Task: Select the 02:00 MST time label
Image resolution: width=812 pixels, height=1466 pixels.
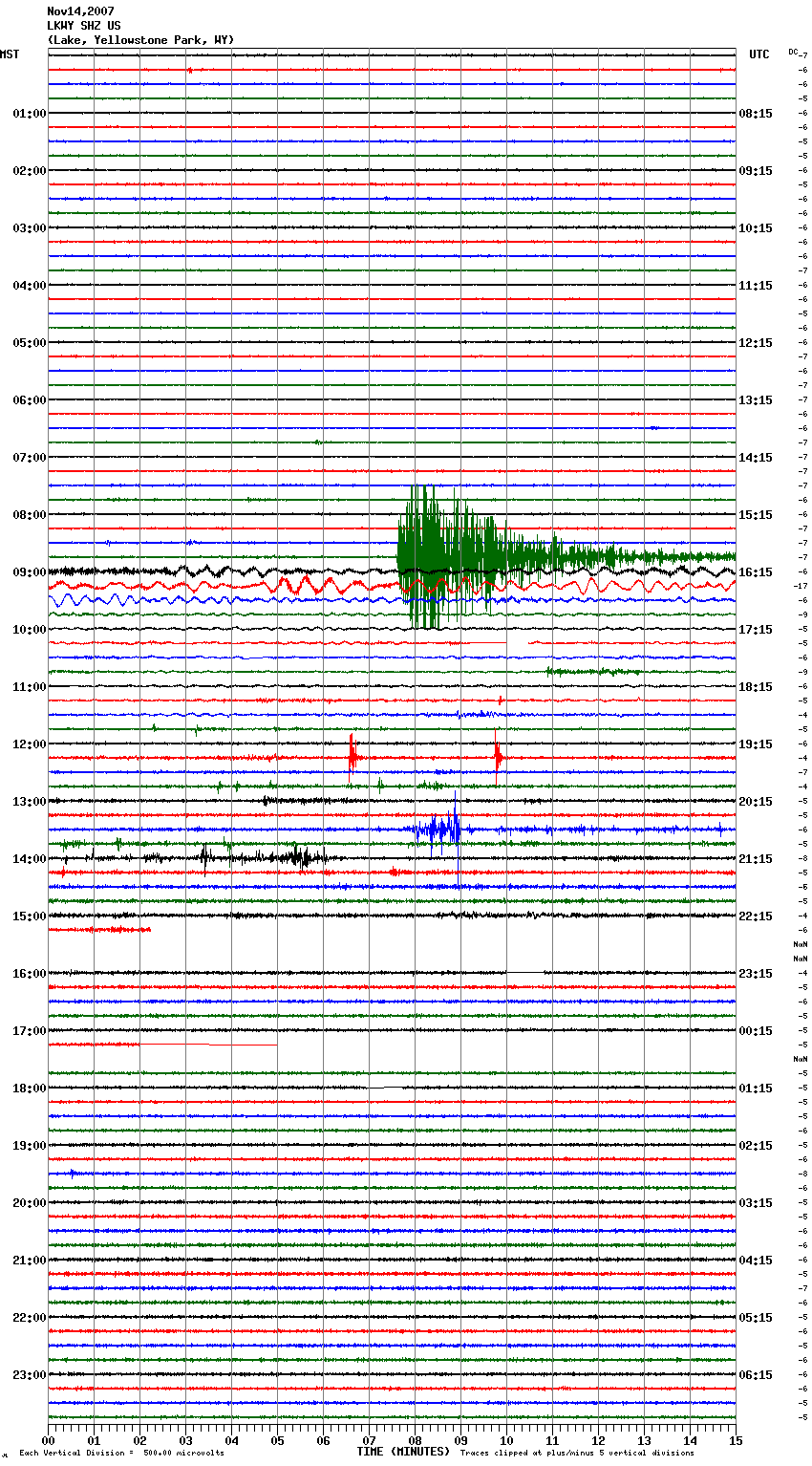Action: click(x=30, y=171)
